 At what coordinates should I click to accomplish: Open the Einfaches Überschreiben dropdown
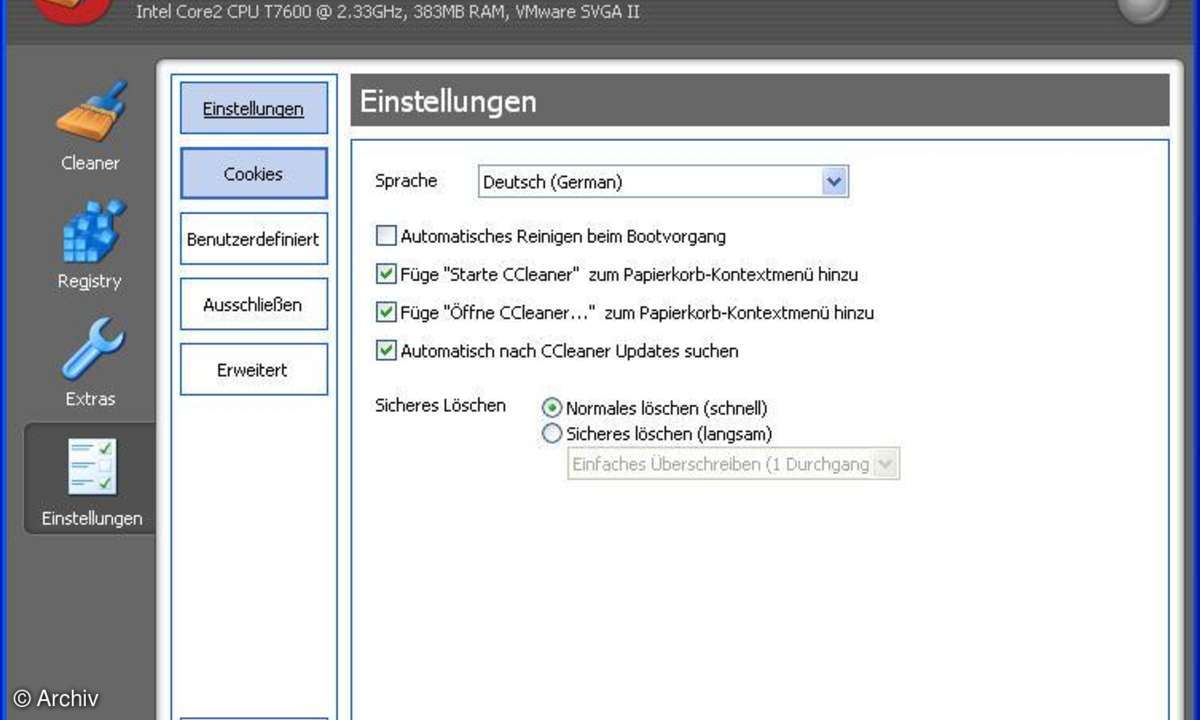coord(884,464)
